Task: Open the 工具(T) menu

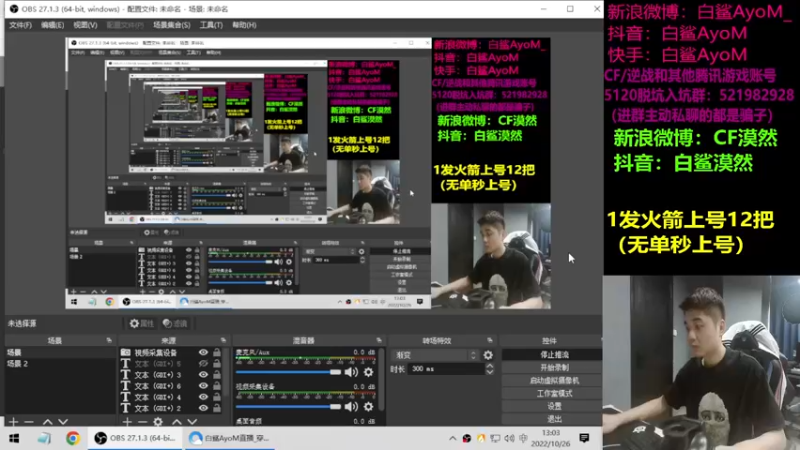Action: point(211,25)
